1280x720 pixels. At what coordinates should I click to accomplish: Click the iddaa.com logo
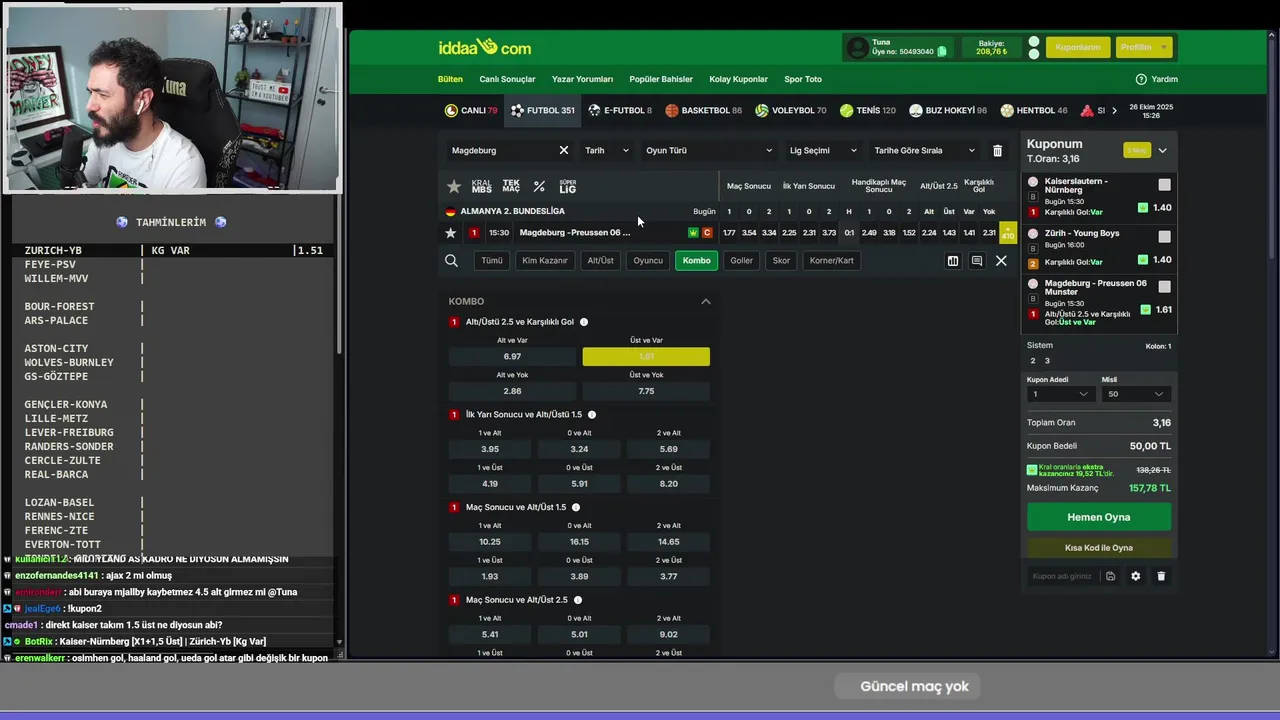pyautogui.click(x=484, y=47)
